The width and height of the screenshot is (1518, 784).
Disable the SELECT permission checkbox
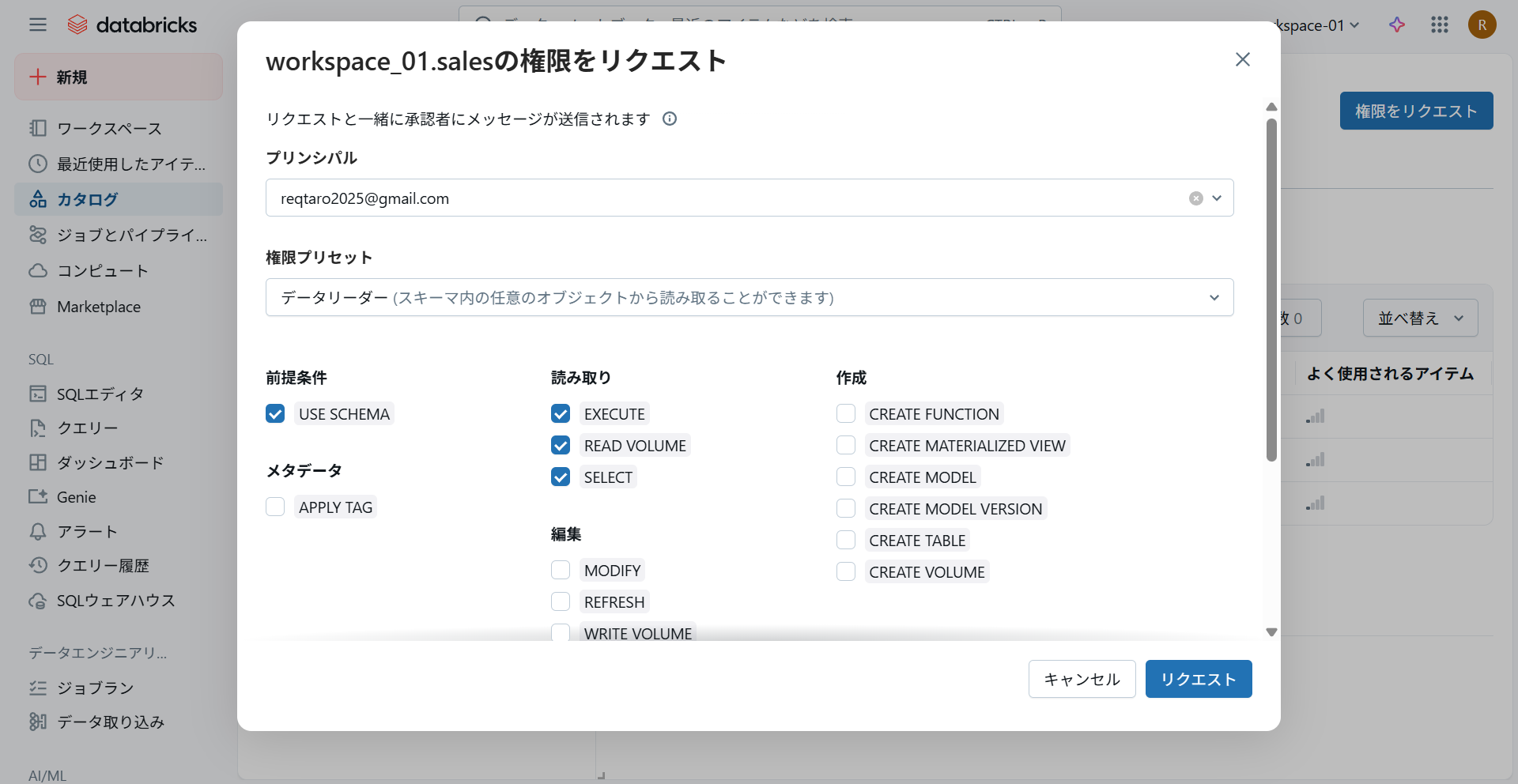coord(561,477)
